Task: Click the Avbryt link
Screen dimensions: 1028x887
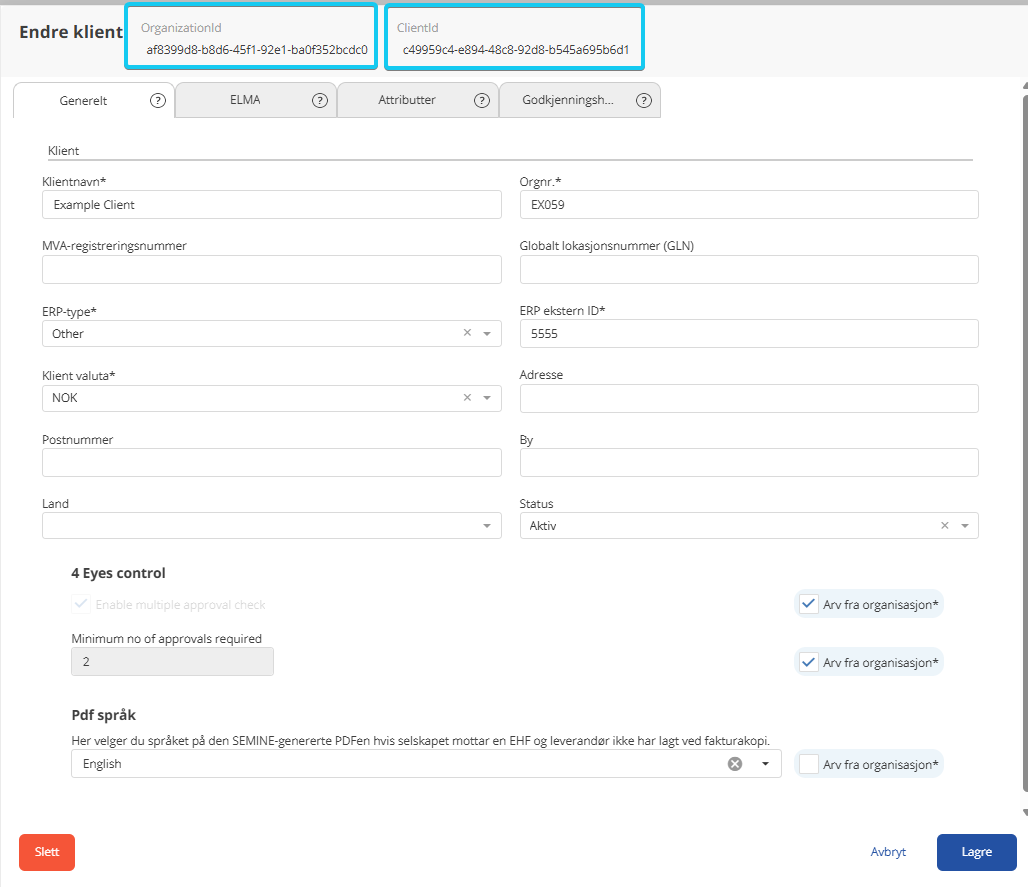Action: click(x=888, y=852)
